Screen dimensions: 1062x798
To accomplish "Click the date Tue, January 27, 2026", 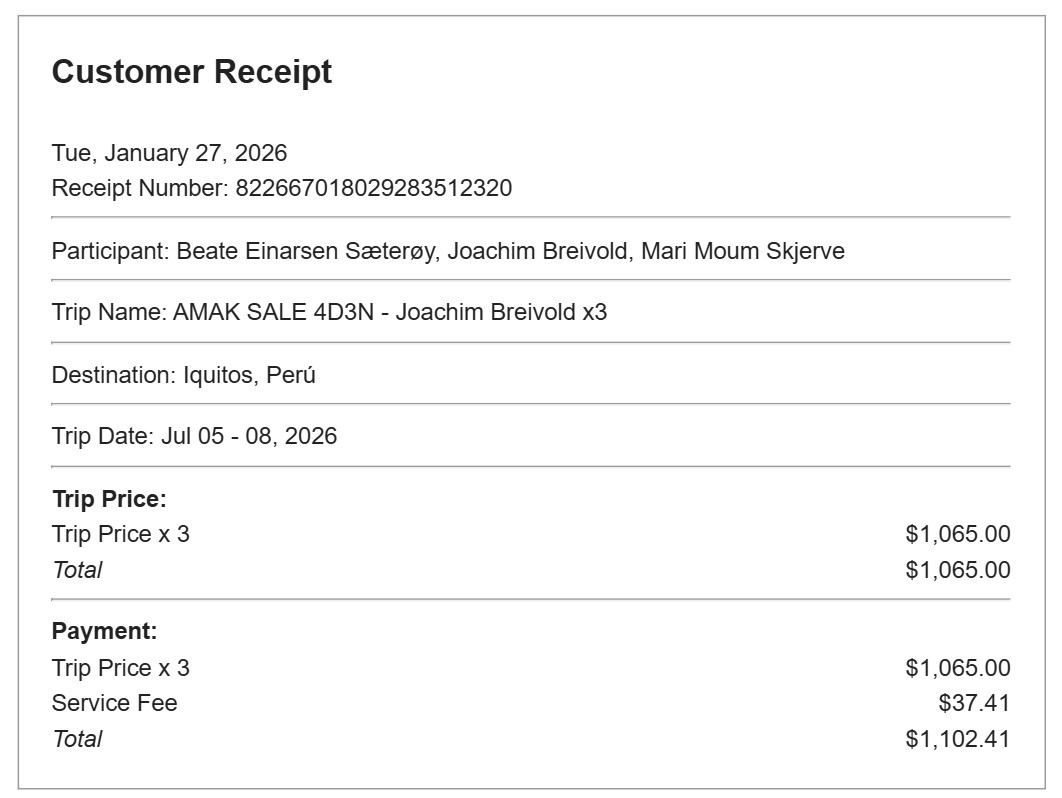I will [169, 153].
